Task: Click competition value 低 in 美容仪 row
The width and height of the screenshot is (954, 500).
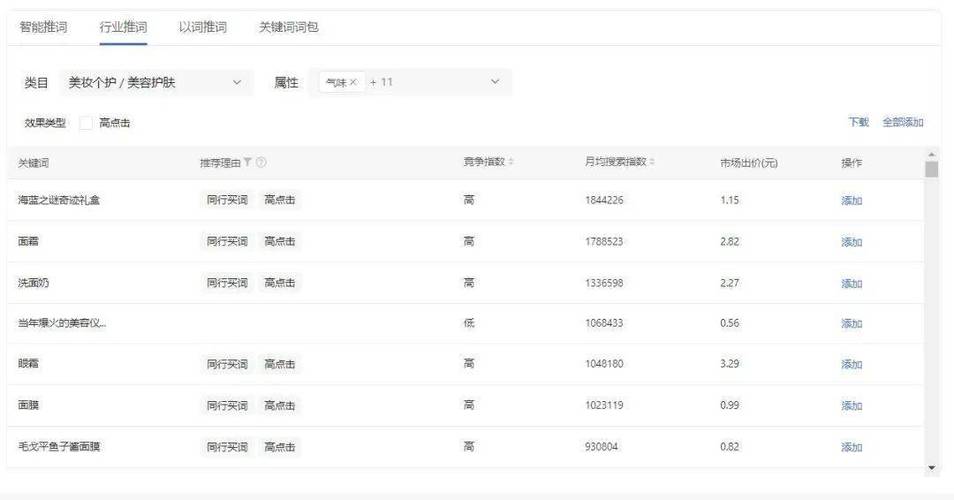Action: [x=468, y=323]
